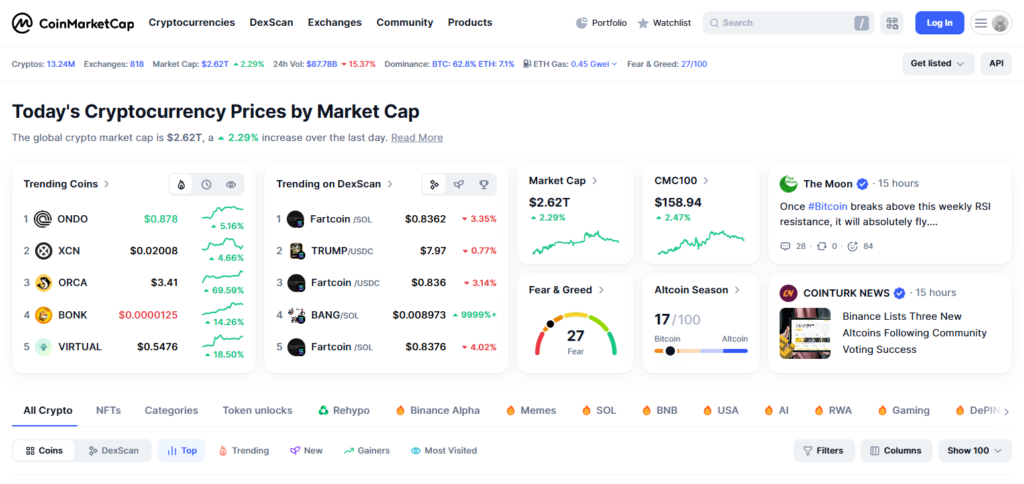Open the Community menu
The image size is (1024, 484).
[404, 22]
